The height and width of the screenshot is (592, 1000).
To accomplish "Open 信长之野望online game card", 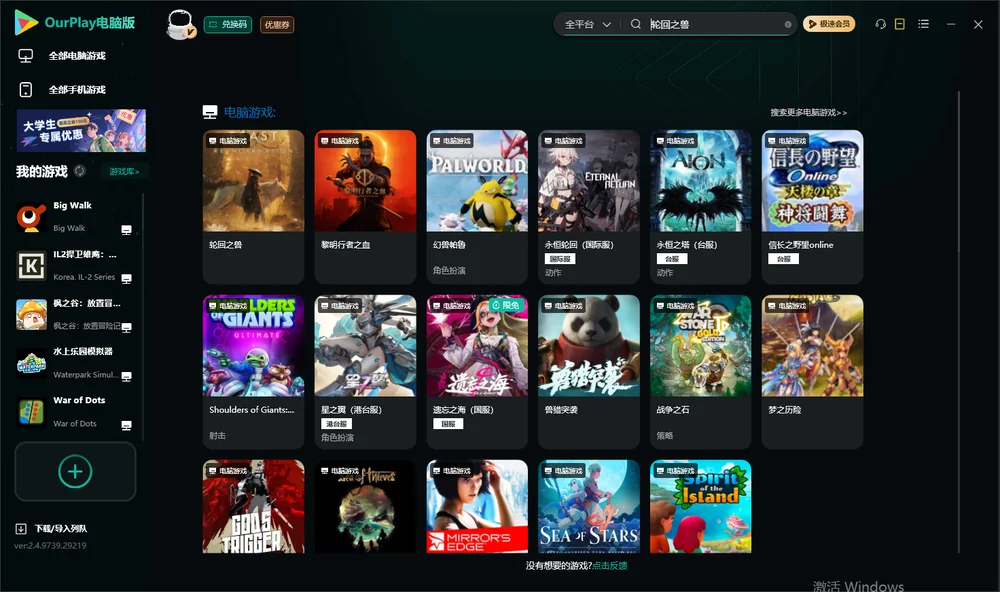I will tap(812, 206).
